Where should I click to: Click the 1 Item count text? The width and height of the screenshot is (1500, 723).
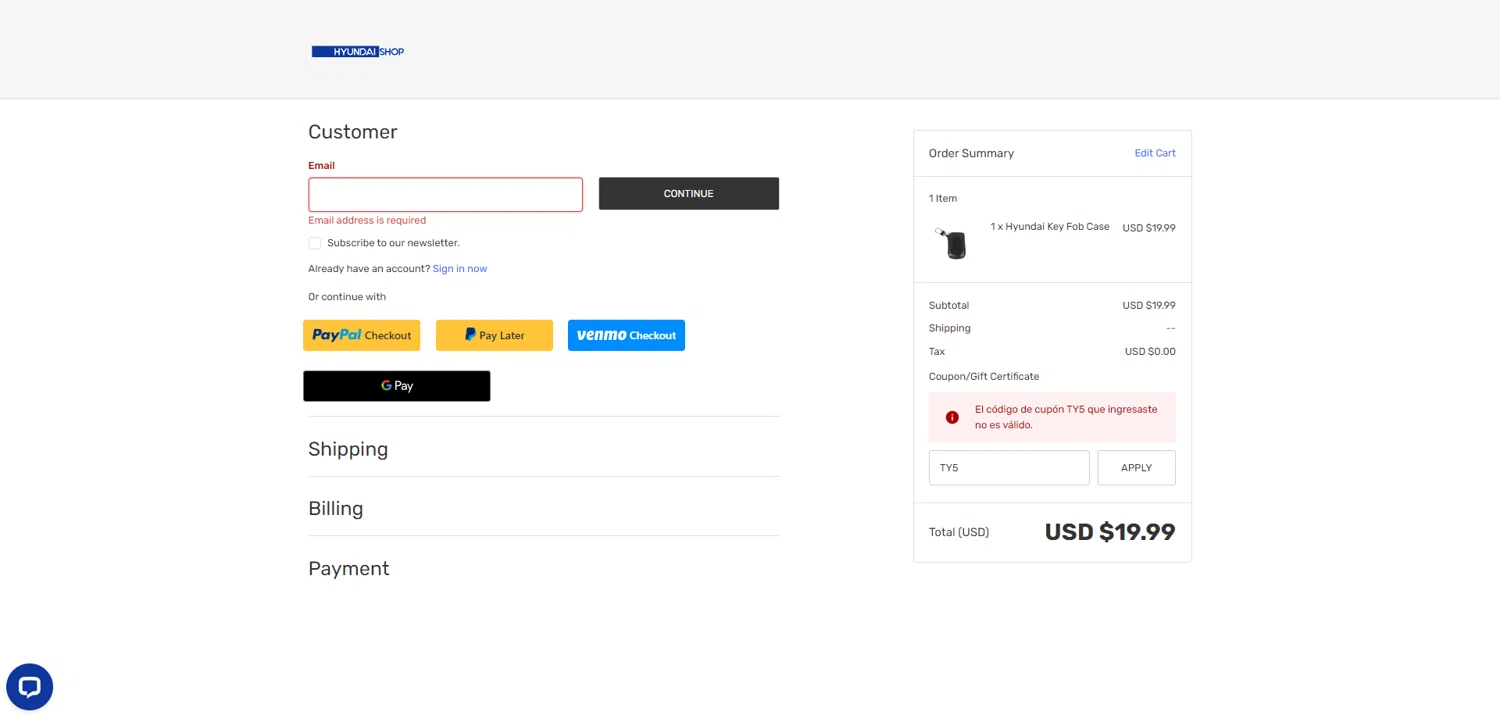click(x=943, y=199)
